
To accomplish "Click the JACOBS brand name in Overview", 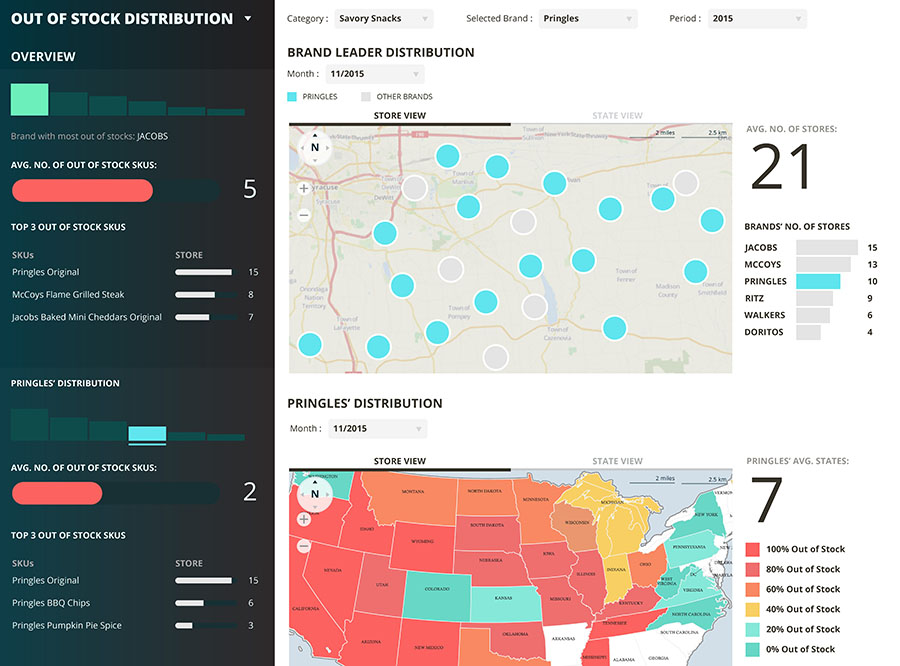I will tap(153, 136).
